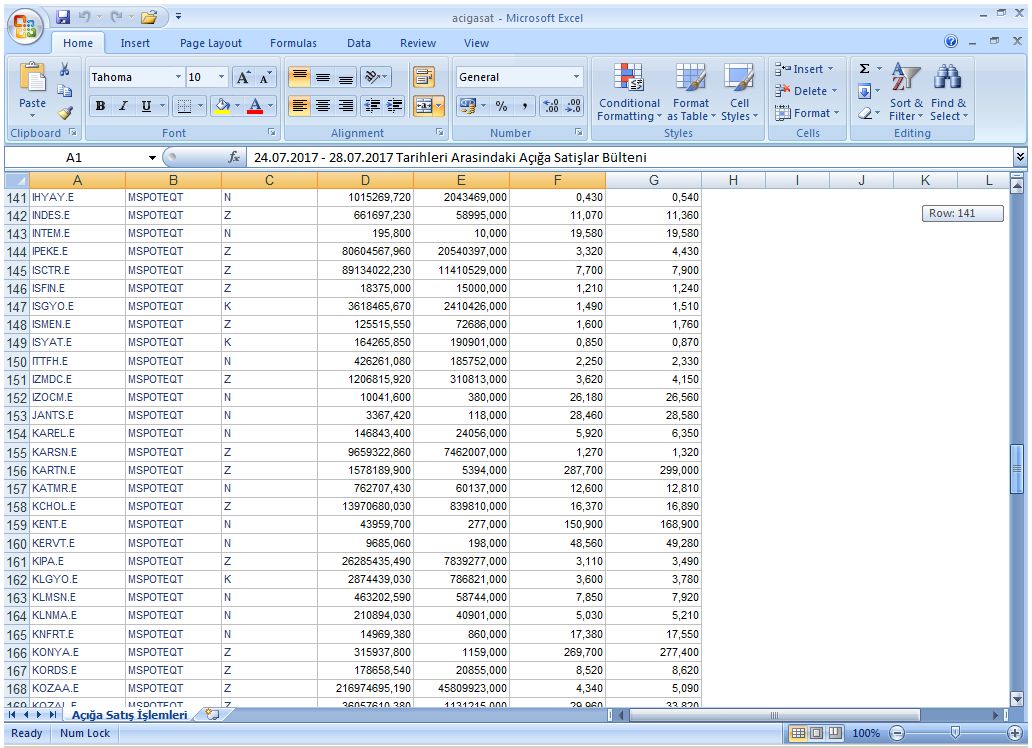Viewport: 1032px width, 748px height.
Task: Switch to the Page Layout tab
Action: coord(211,43)
